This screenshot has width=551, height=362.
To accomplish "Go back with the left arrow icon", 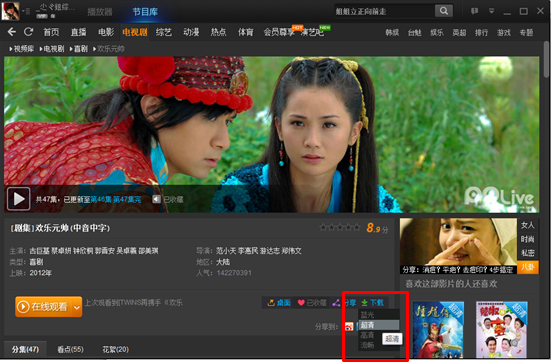I will click(12, 32).
